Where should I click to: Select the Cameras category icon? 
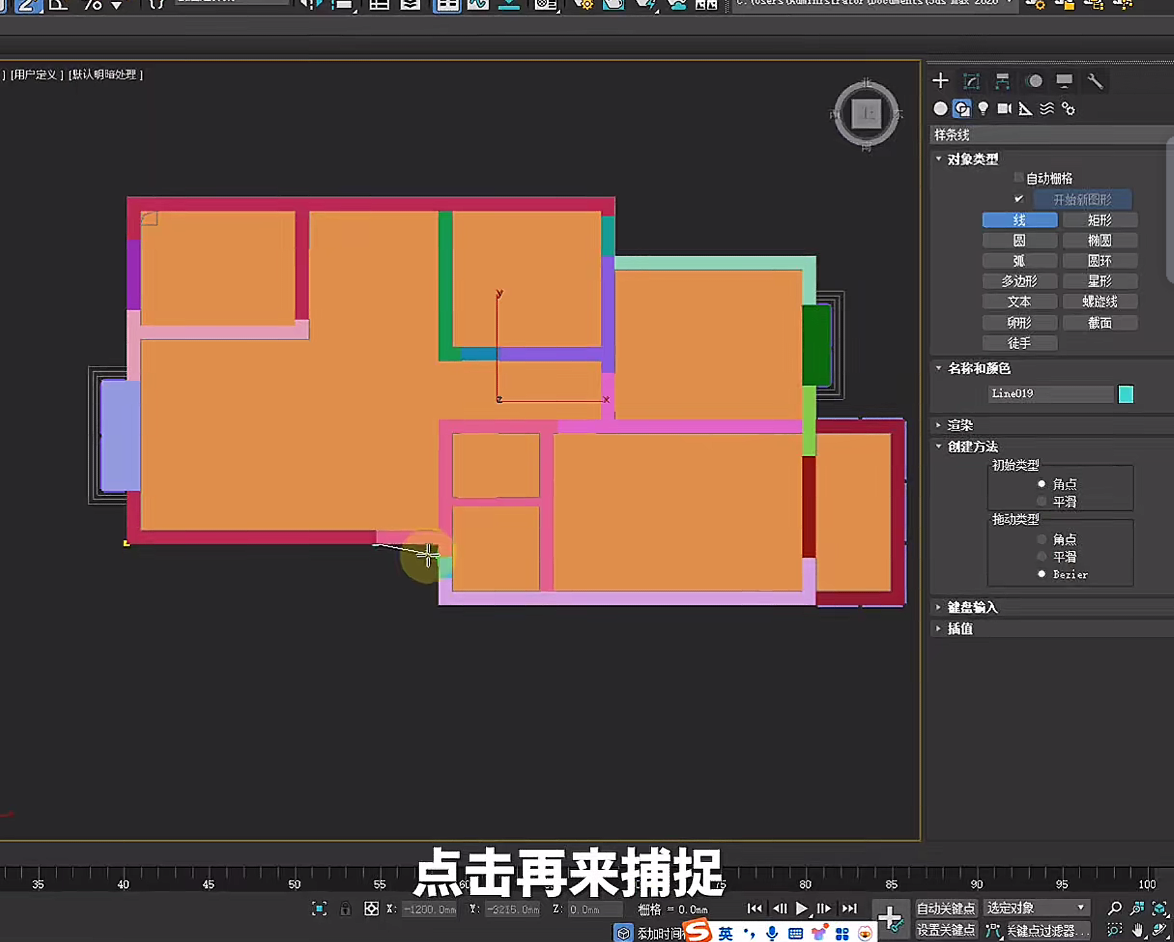point(1004,109)
